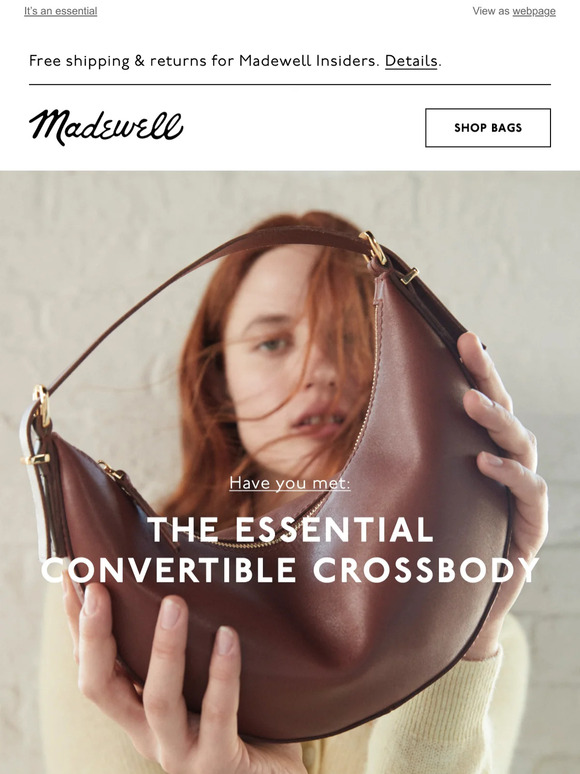Click the free shipping banner text
The height and width of the screenshot is (774, 580).
(235, 61)
